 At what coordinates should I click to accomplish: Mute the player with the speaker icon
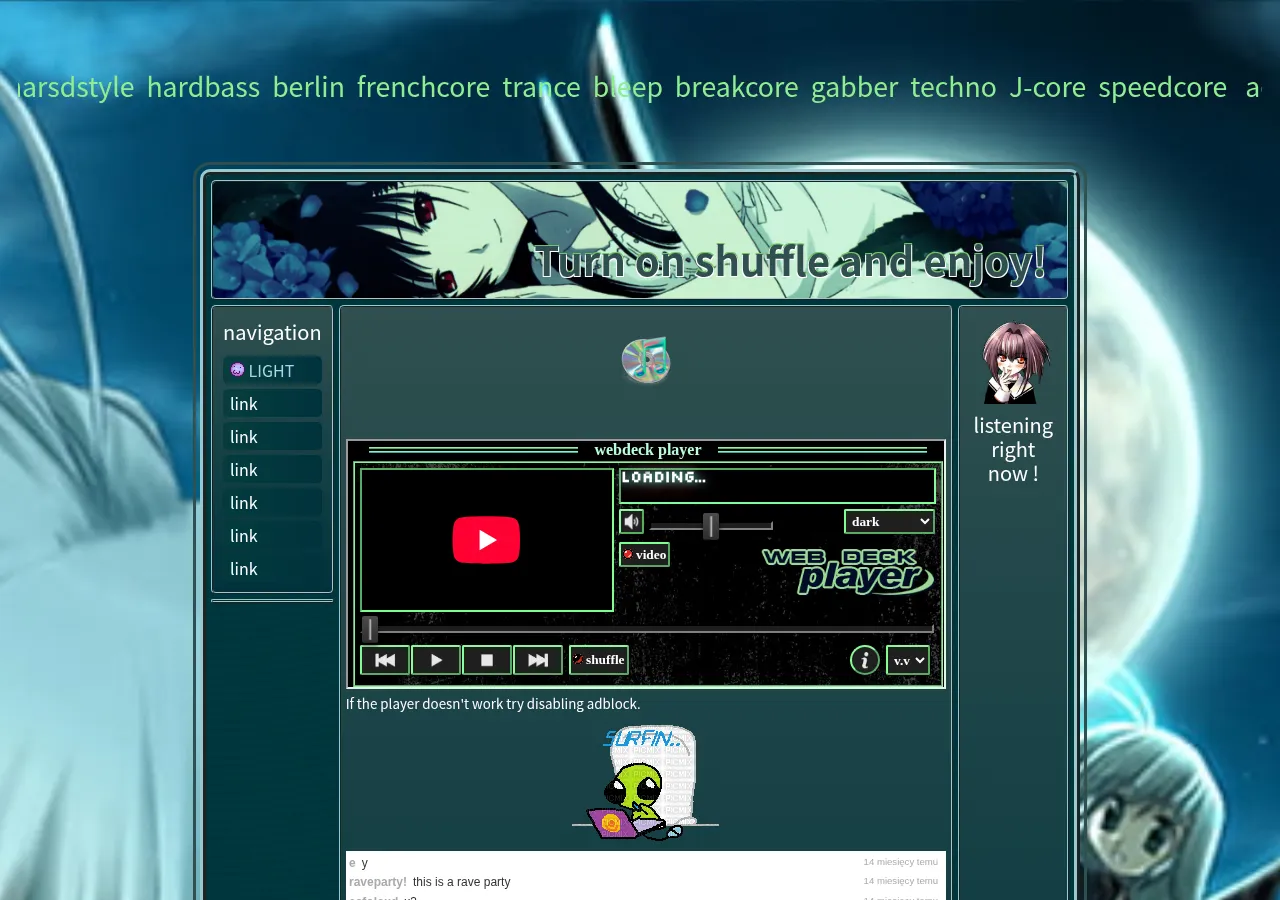tap(632, 522)
